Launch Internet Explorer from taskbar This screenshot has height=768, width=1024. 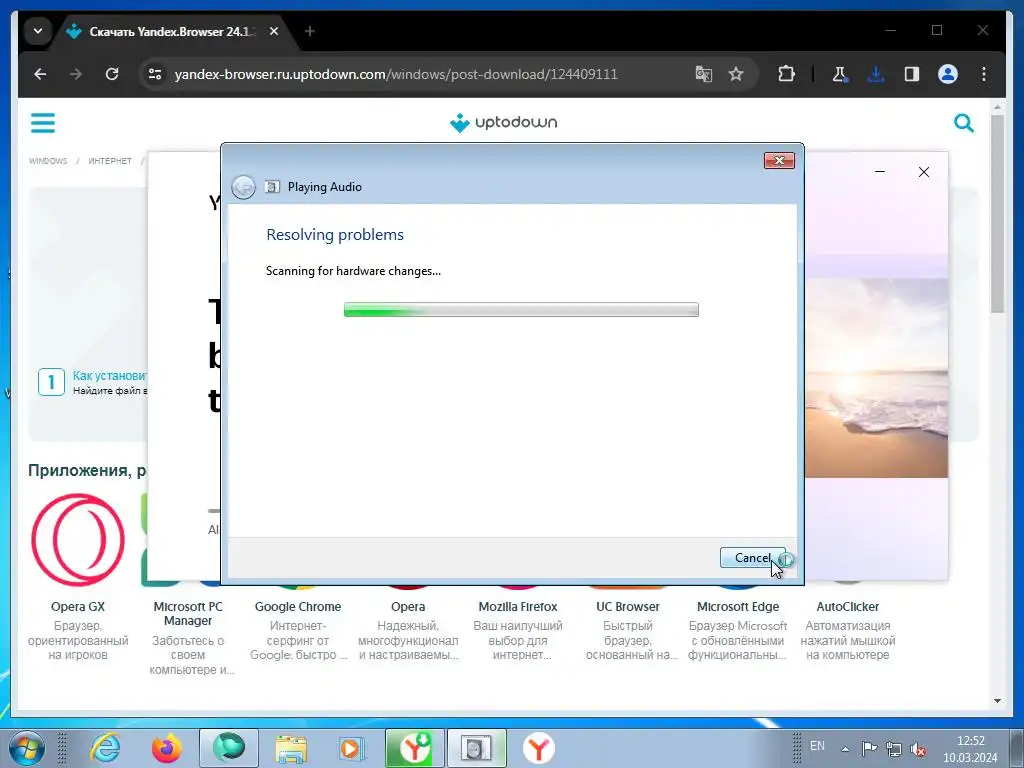pos(106,748)
